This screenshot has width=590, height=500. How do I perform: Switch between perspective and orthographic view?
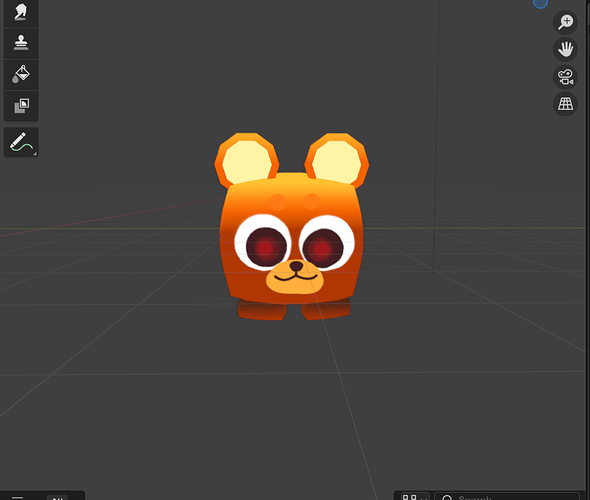pos(565,104)
